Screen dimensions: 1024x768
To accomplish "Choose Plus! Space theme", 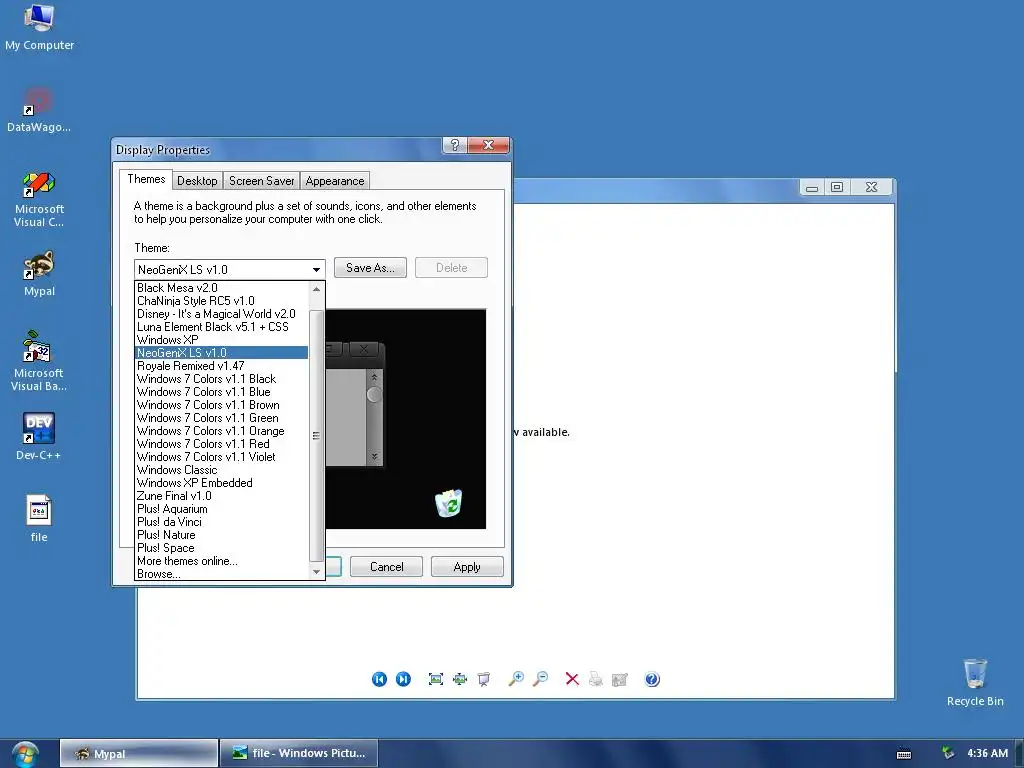I will click(221, 548).
